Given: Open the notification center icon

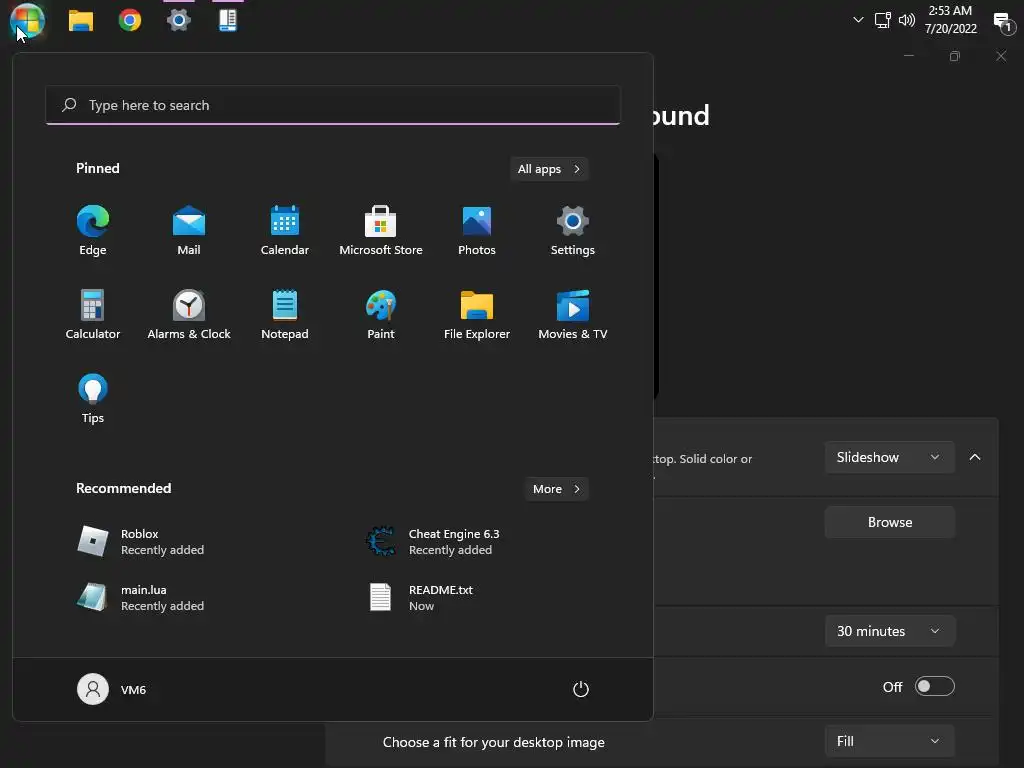Looking at the screenshot, I should point(1003,22).
